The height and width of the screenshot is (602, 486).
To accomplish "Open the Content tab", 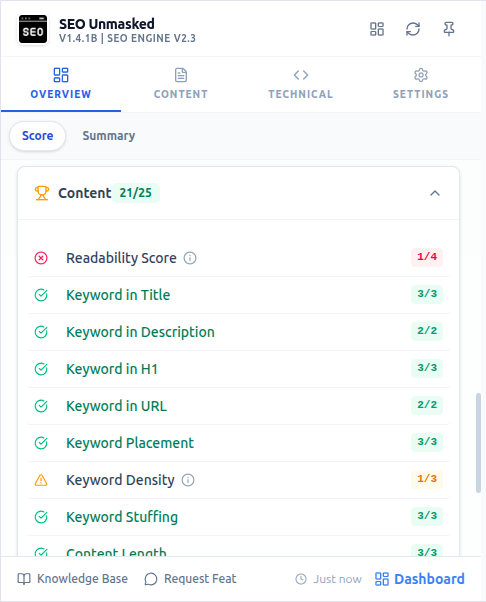I will click(181, 84).
